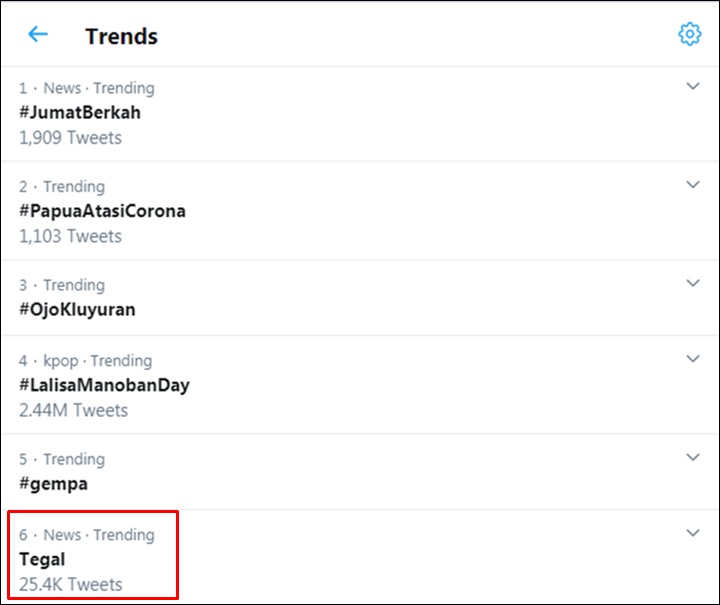The height and width of the screenshot is (605, 720).
Task: Open the #JumatBerkah hashtag
Action: (80, 112)
